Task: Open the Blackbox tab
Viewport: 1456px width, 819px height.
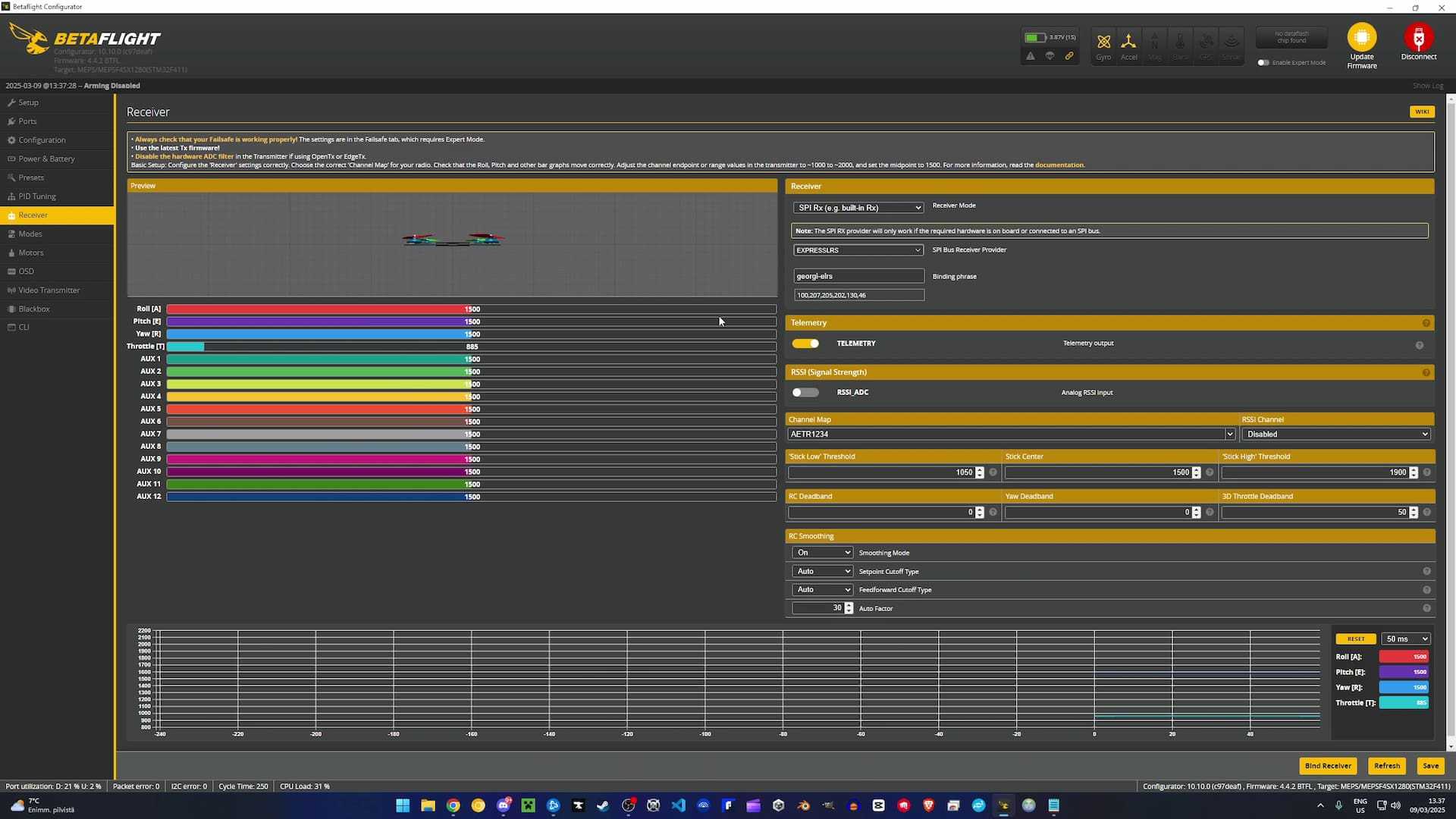Action: click(57, 309)
